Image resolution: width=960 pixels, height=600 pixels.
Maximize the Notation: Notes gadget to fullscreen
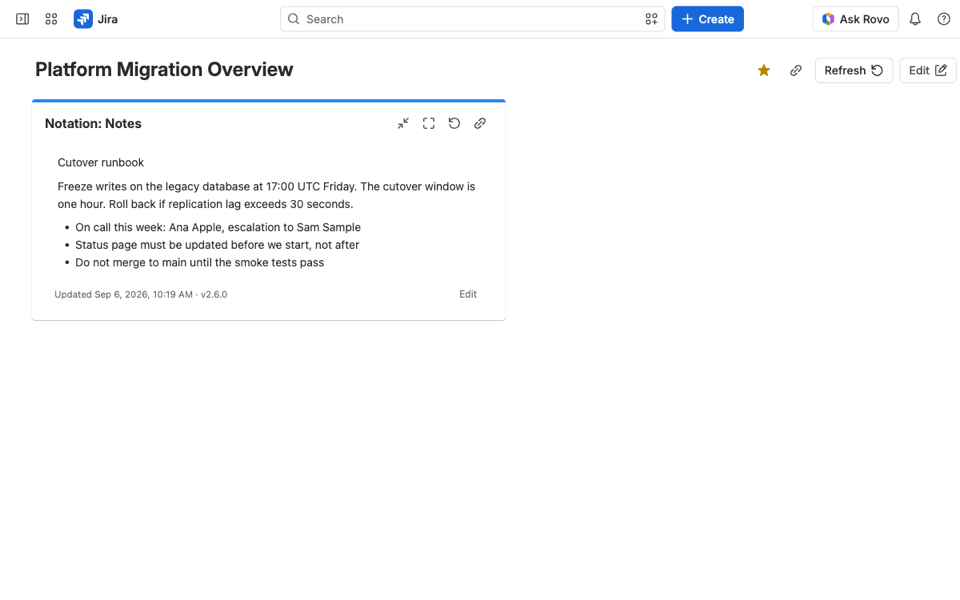point(429,124)
